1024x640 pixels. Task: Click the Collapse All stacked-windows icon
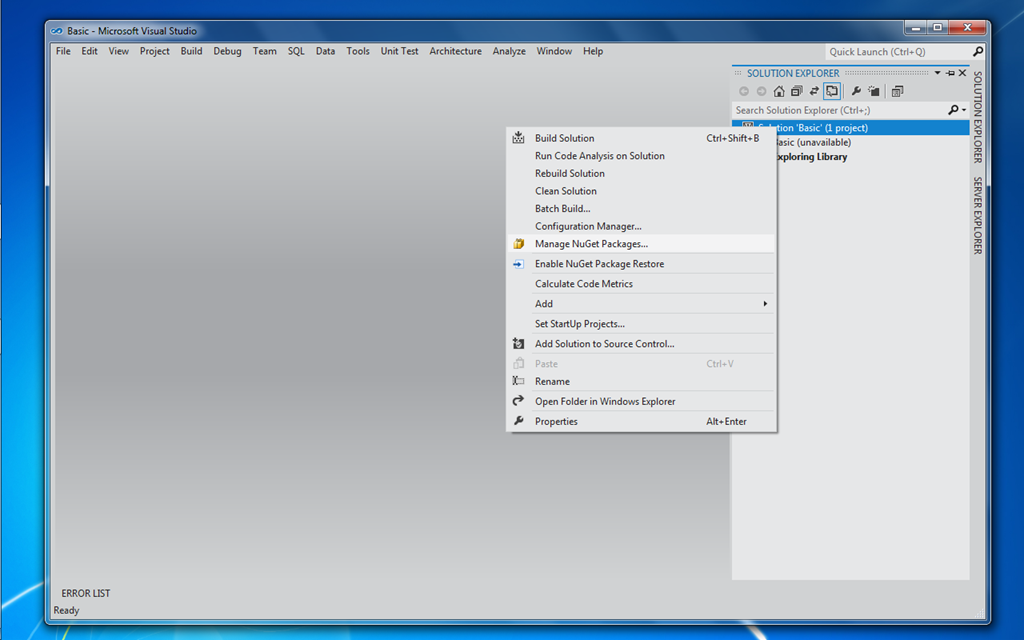click(x=797, y=91)
